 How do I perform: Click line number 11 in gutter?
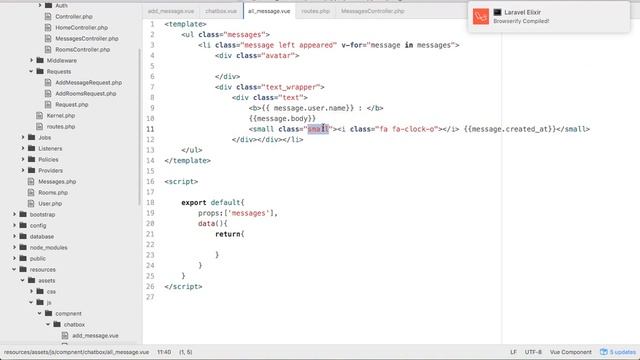[x=150, y=129]
